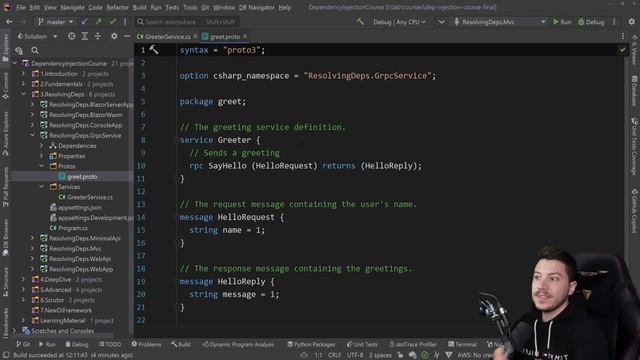Click the Git commit checkmark icon
Image resolution: width=640 pixels, height=360 pixels.
coord(112,22)
